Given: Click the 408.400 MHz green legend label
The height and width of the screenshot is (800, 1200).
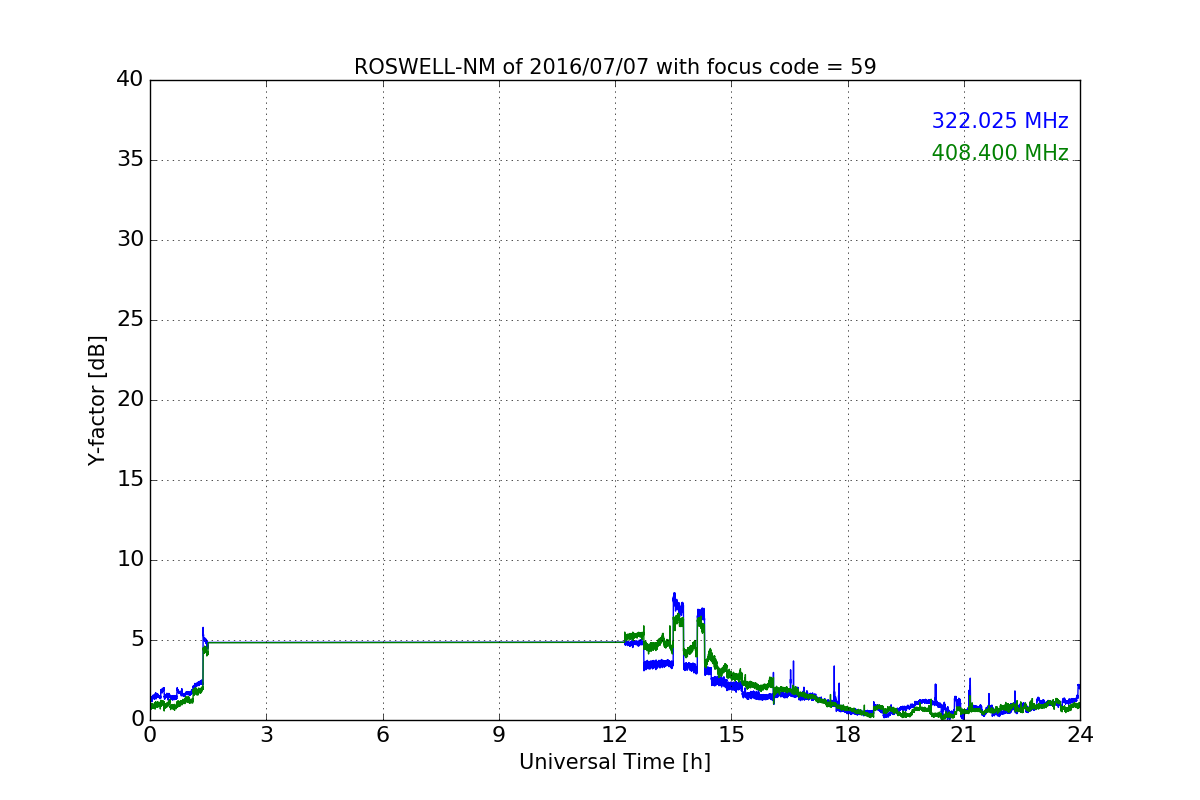Looking at the screenshot, I should 1000,153.
